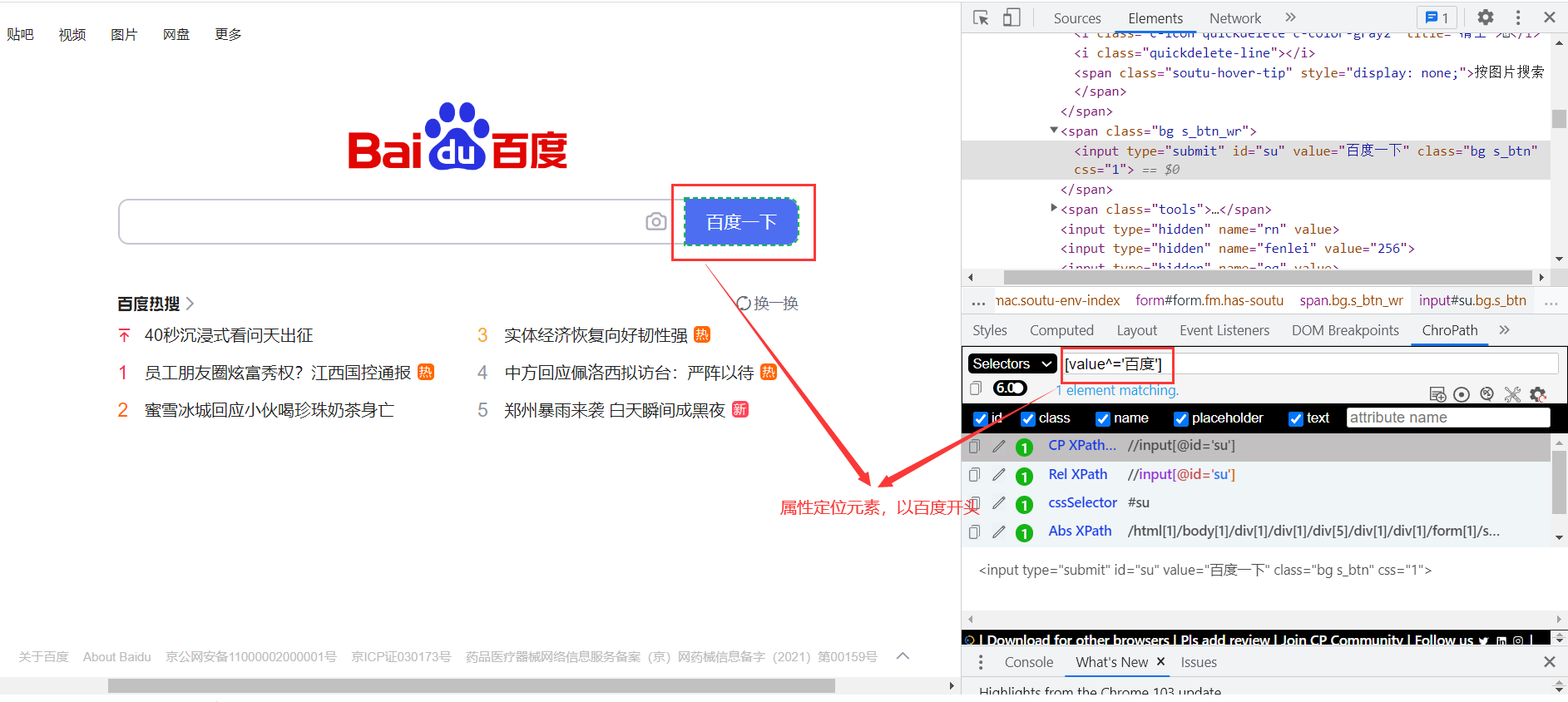
Task: Edit the CP XPath row with pencil
Action: pyautogui.click(x=999, y=447)
